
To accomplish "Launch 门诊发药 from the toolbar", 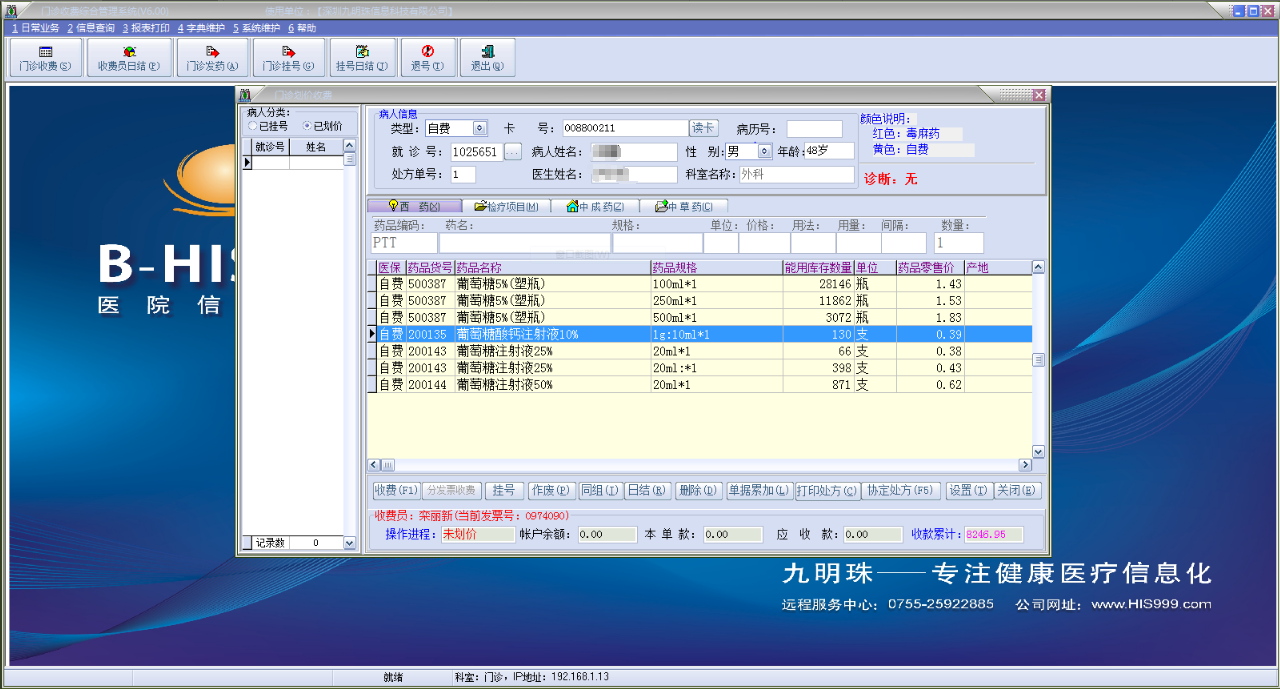I will [x=212, y=58].
